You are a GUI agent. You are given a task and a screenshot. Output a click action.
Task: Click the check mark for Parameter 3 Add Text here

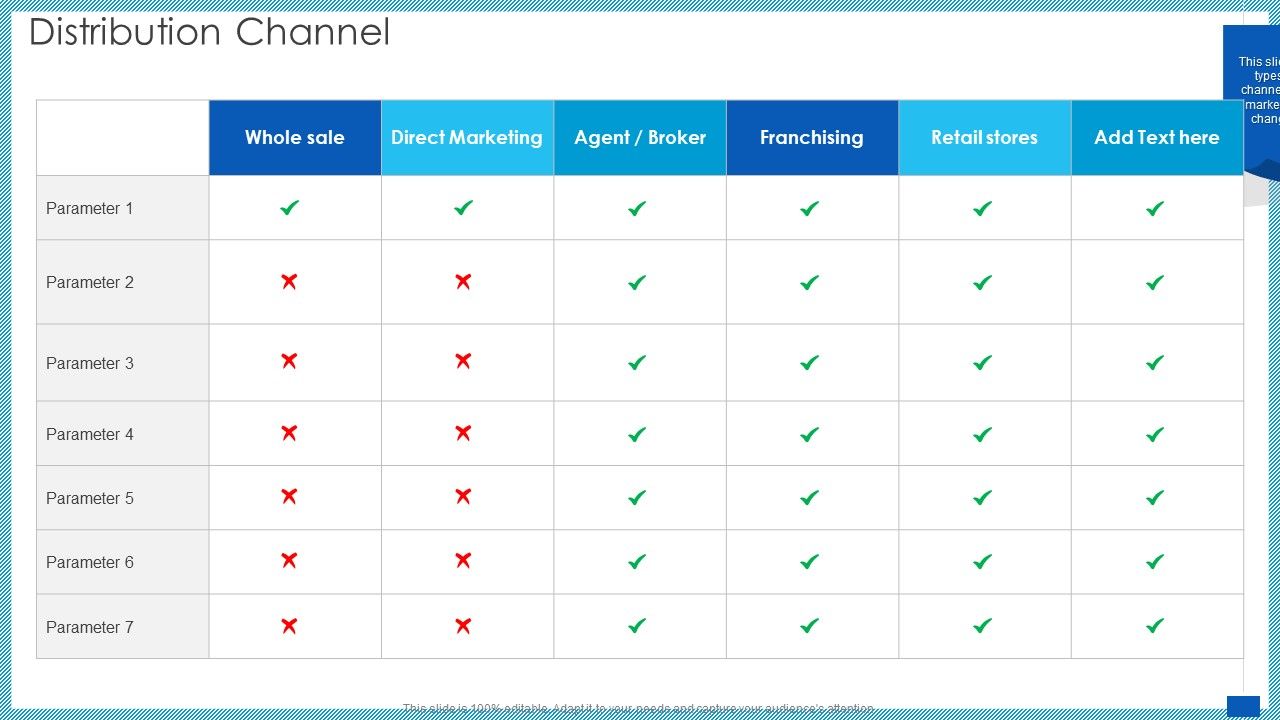click(x=1155, y=362)
